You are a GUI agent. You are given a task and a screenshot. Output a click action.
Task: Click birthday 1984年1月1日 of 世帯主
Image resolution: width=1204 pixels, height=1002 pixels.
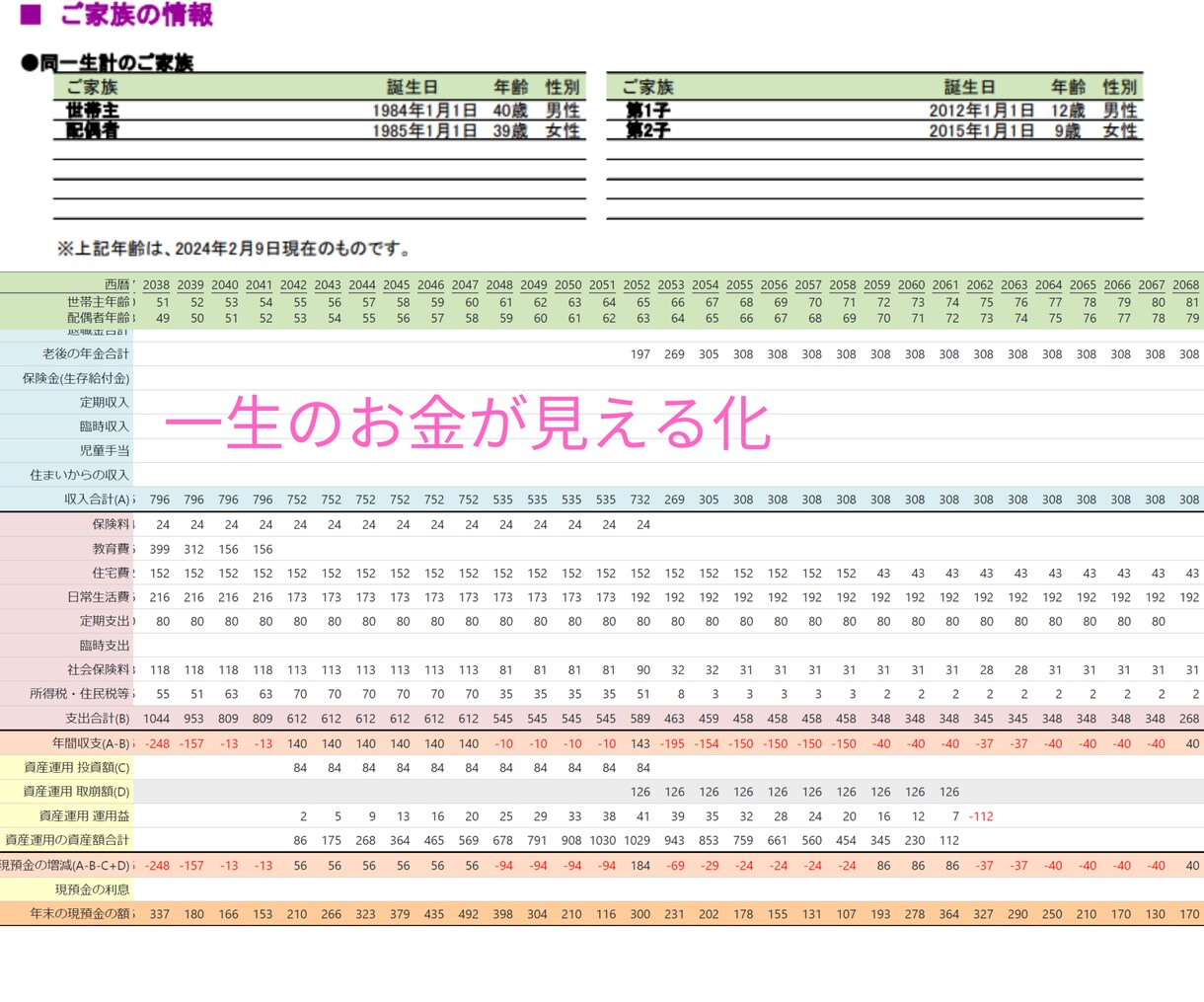[x=424, y=111]
